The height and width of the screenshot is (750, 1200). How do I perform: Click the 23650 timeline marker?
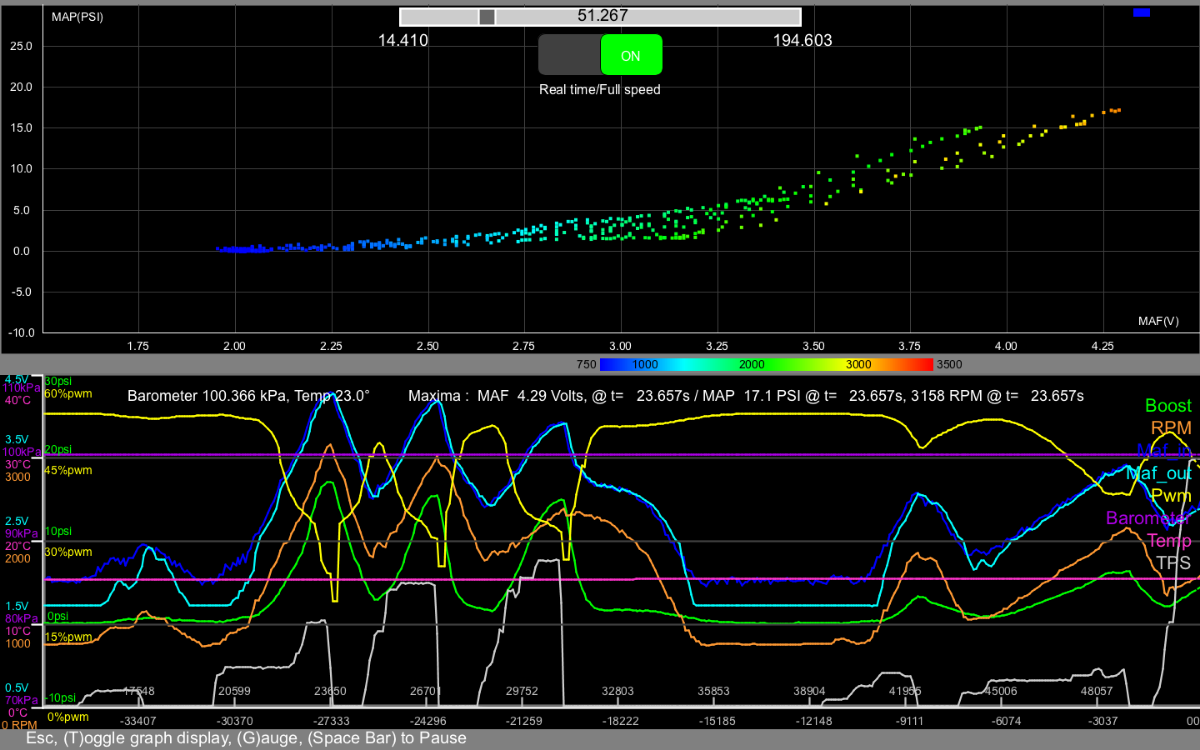330,691
